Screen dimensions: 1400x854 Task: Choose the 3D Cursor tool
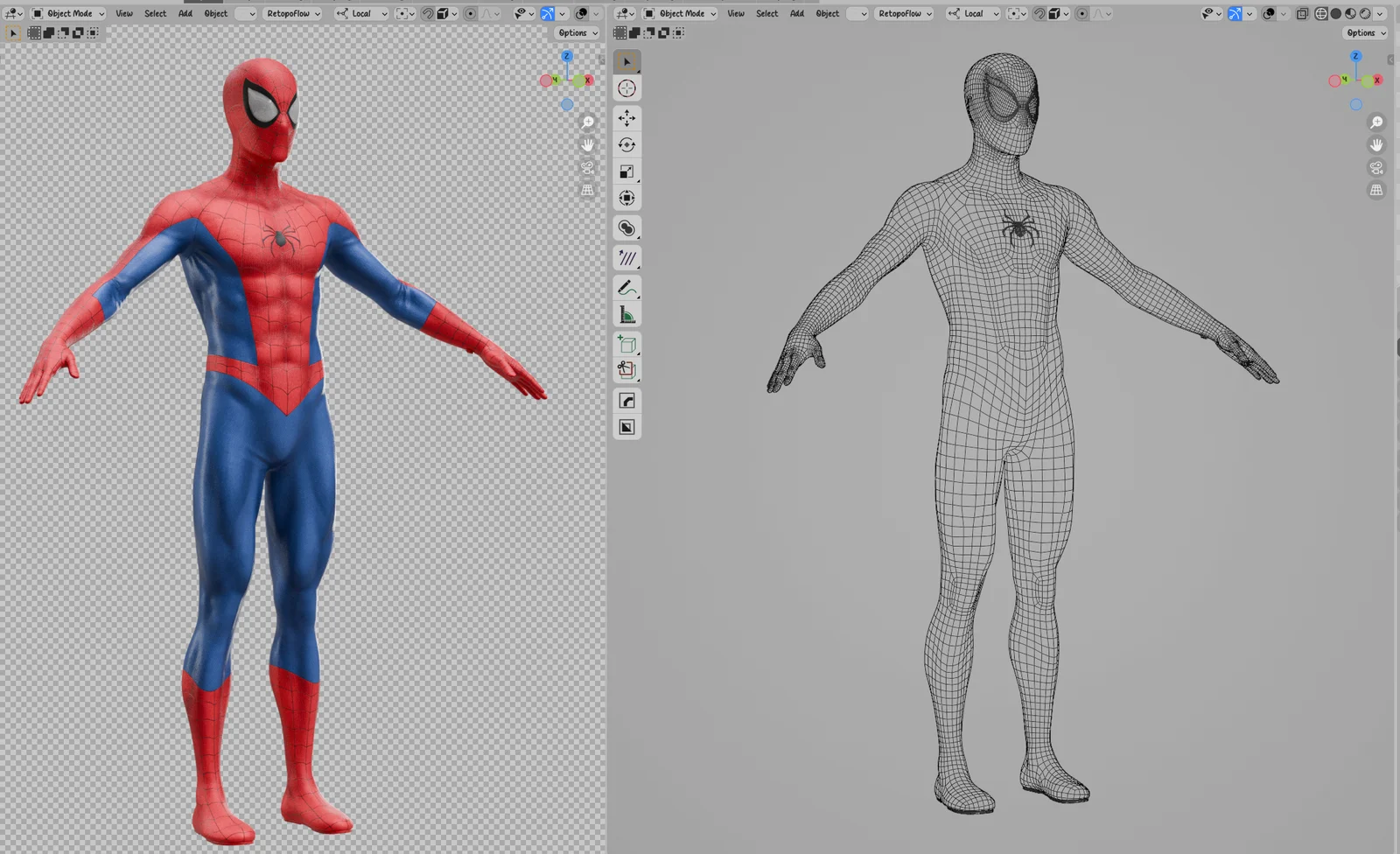pyautogui.click(x=626, y=87)
